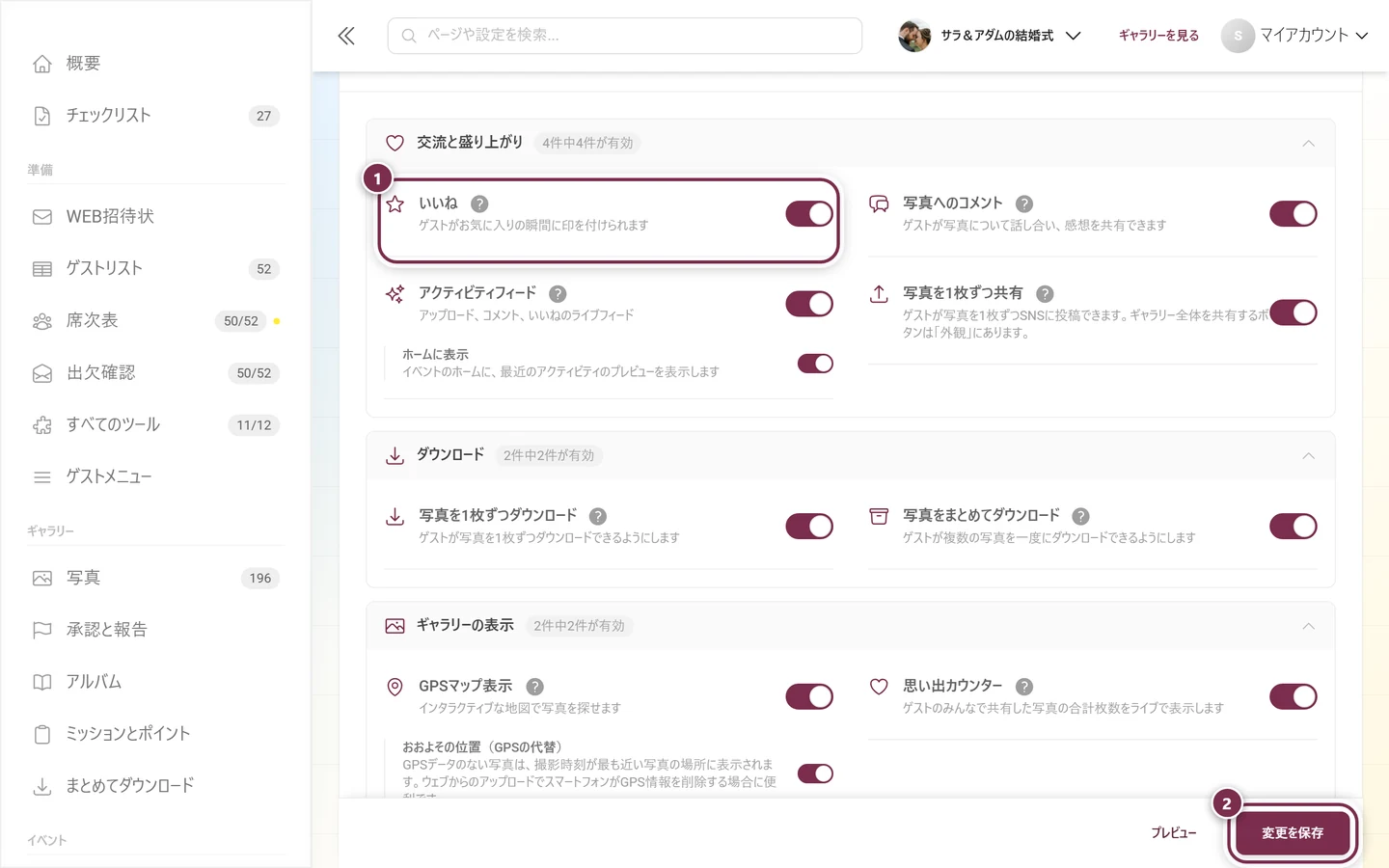The image size is (1389, 868).
Task: Click the 変更を保存 button
Action: pos(1293,833)
